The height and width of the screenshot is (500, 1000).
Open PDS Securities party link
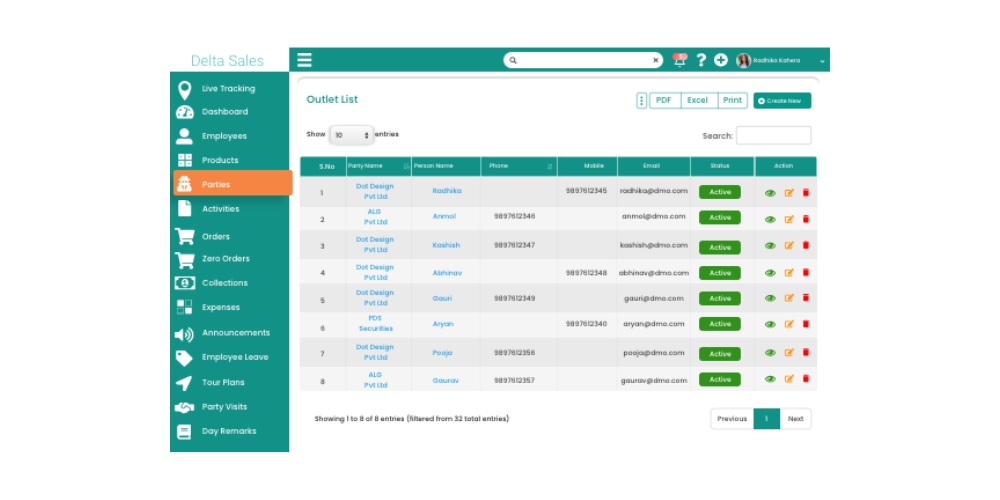tap(376, 323)
